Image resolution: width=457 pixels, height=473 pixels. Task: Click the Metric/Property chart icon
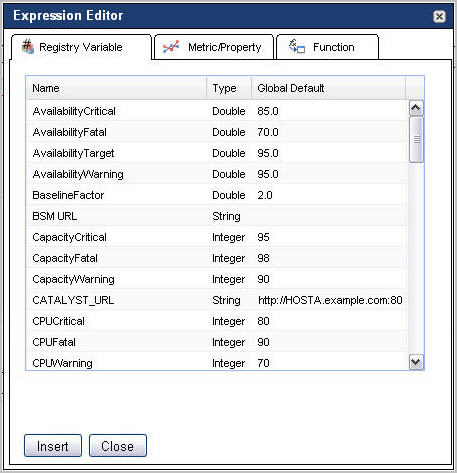pos(171,47)
